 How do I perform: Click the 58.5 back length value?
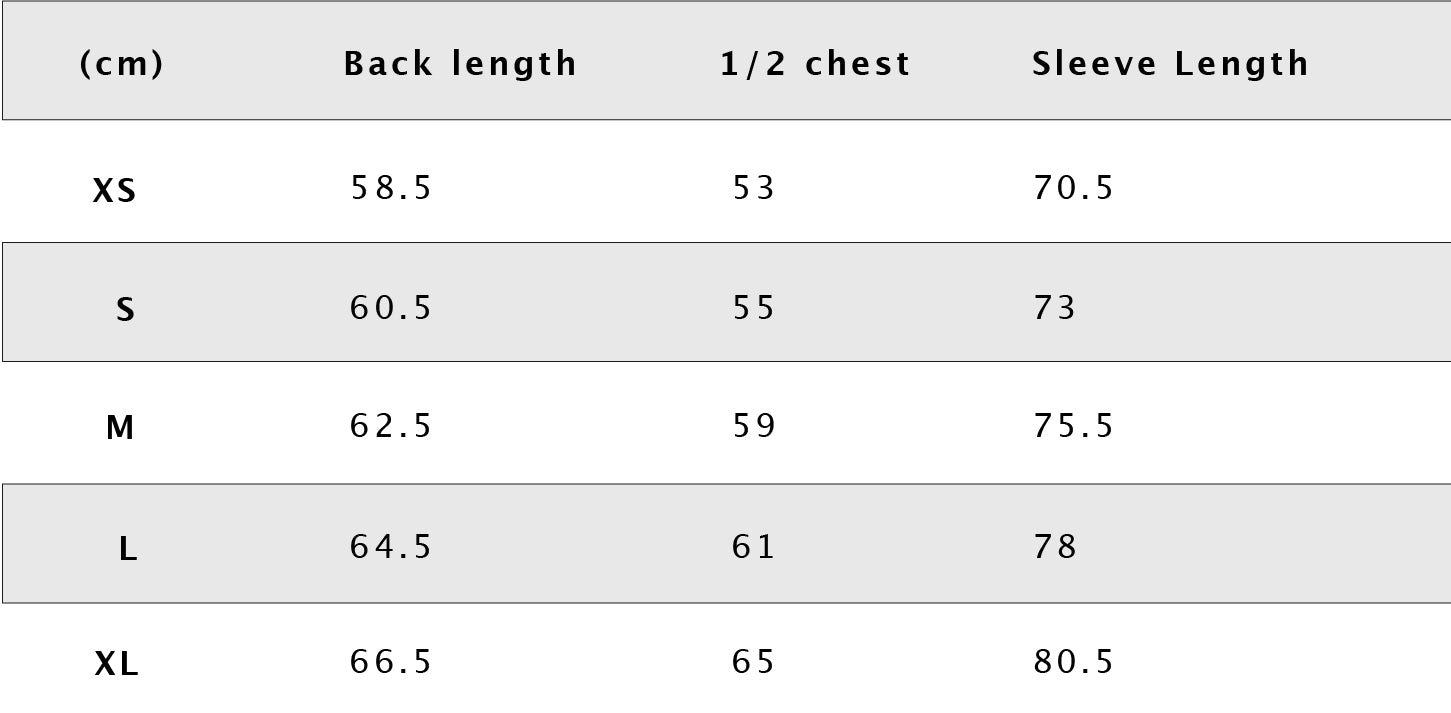point(391,188)
